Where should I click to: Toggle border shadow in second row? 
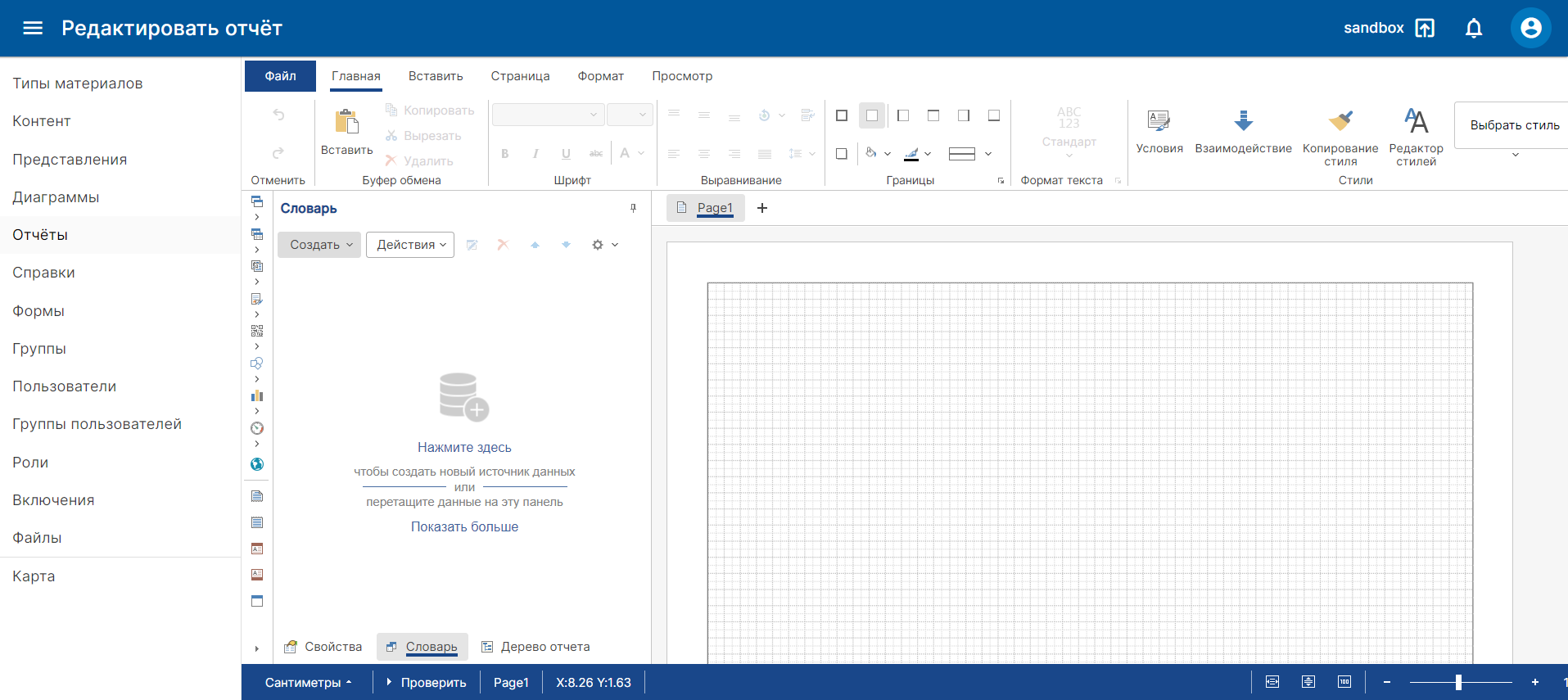point(842,153)
